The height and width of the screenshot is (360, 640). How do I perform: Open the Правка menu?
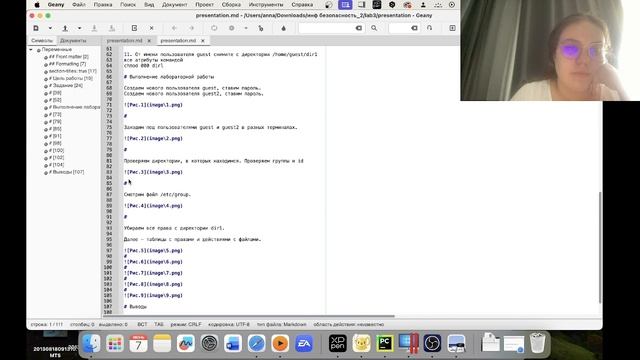[103, 5]
